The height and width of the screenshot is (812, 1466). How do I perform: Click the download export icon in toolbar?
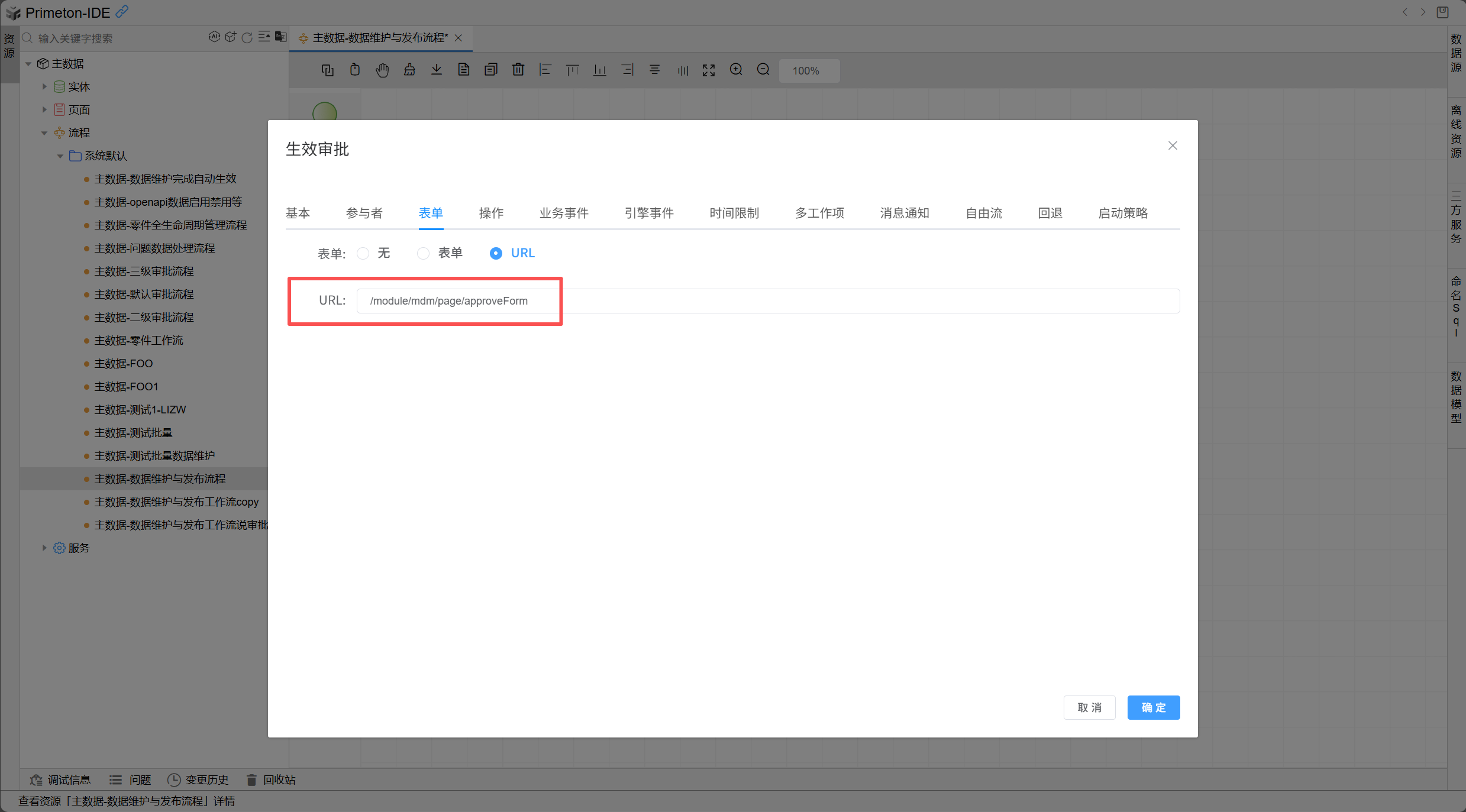click(437, 70)
